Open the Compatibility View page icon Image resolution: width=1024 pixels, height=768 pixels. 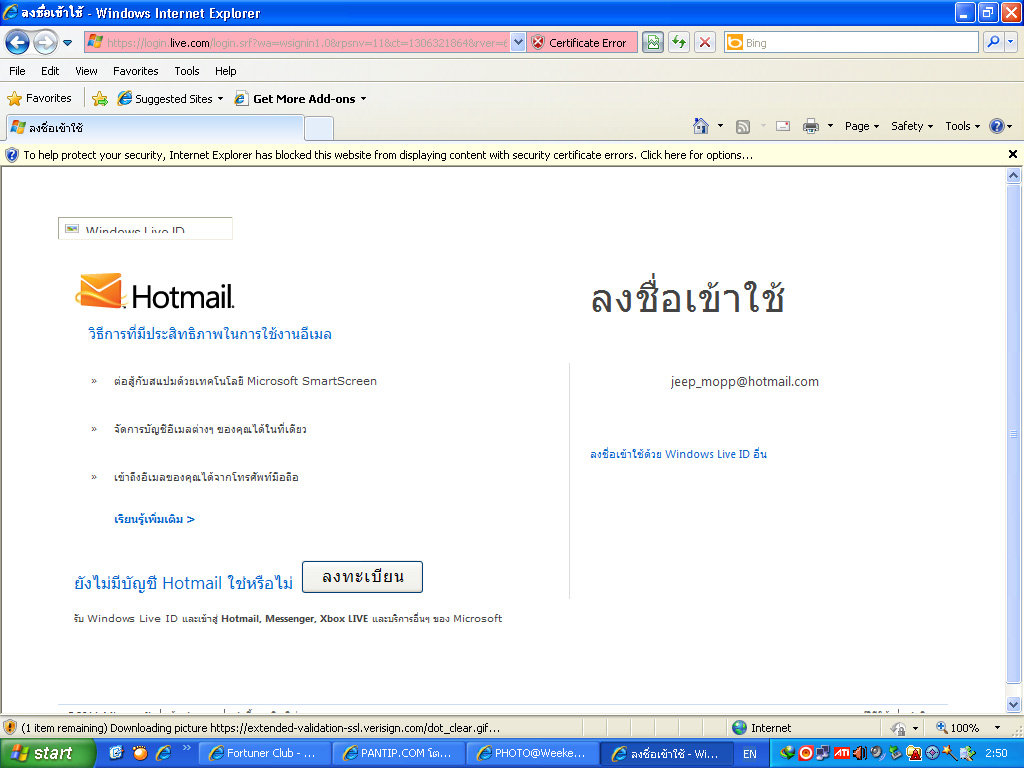tap(653, 43)
